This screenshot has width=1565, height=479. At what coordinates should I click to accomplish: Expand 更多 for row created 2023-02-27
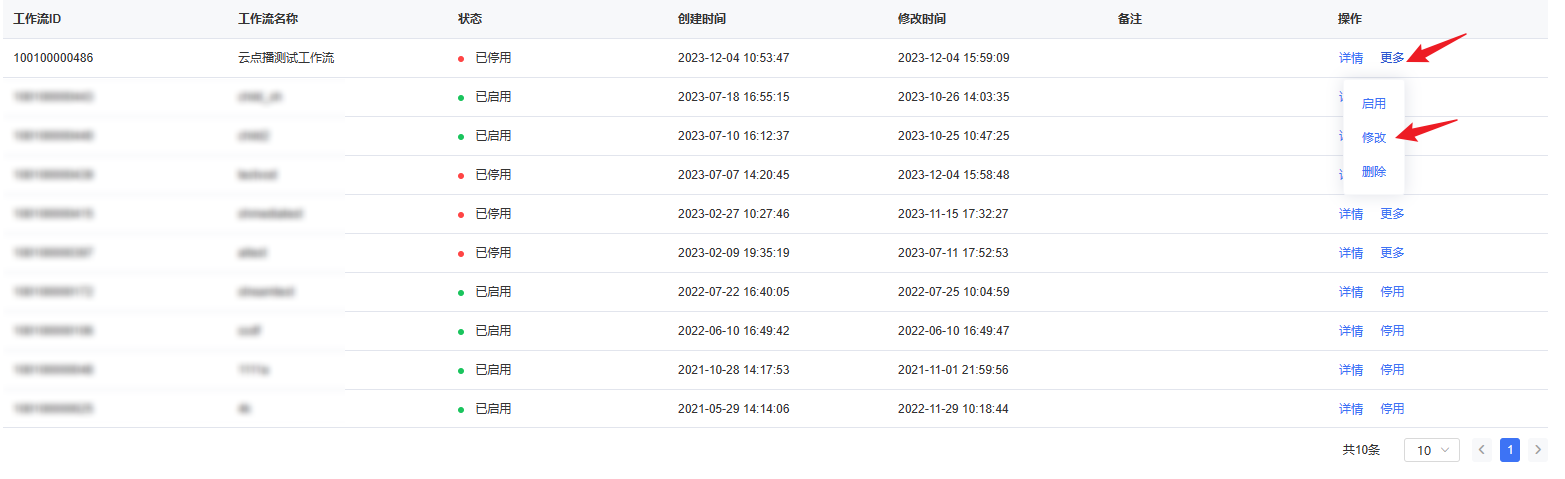[x=1392, y=214]
